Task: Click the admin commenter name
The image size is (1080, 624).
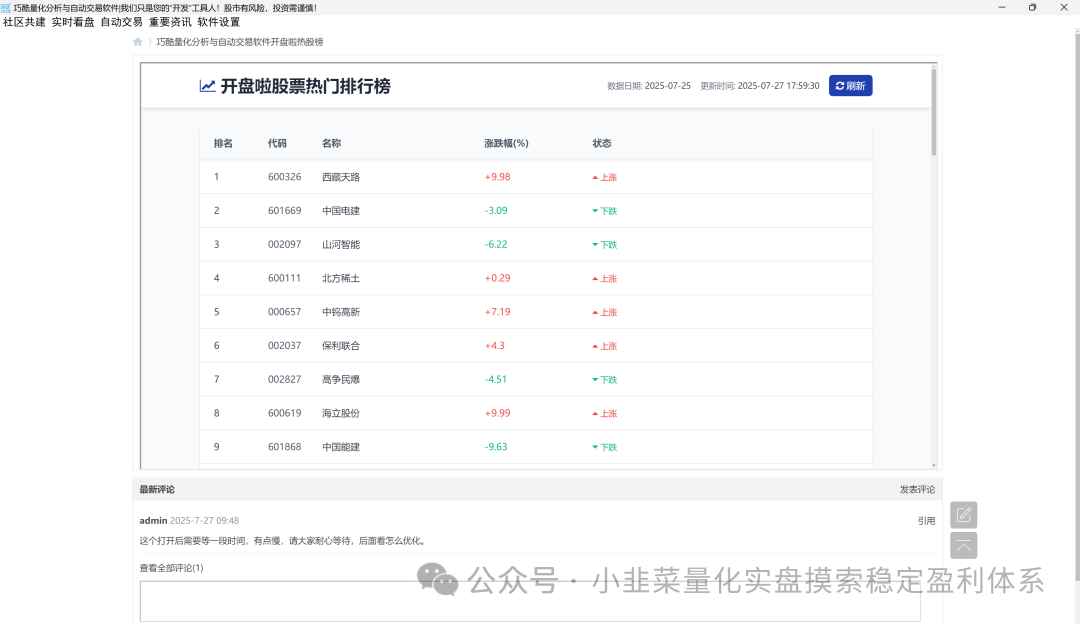Action: (x=153, y=521)
